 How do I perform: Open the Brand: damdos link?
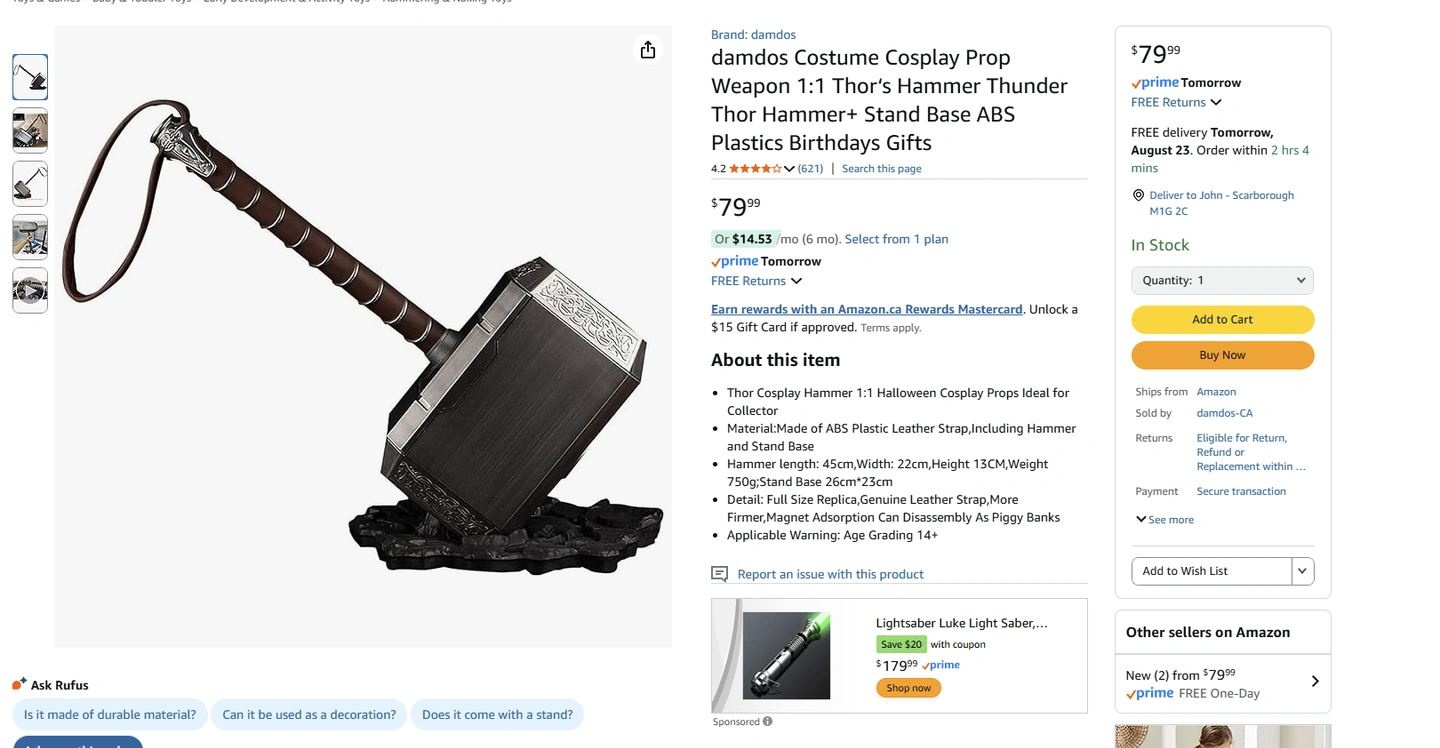pos(753,35)
